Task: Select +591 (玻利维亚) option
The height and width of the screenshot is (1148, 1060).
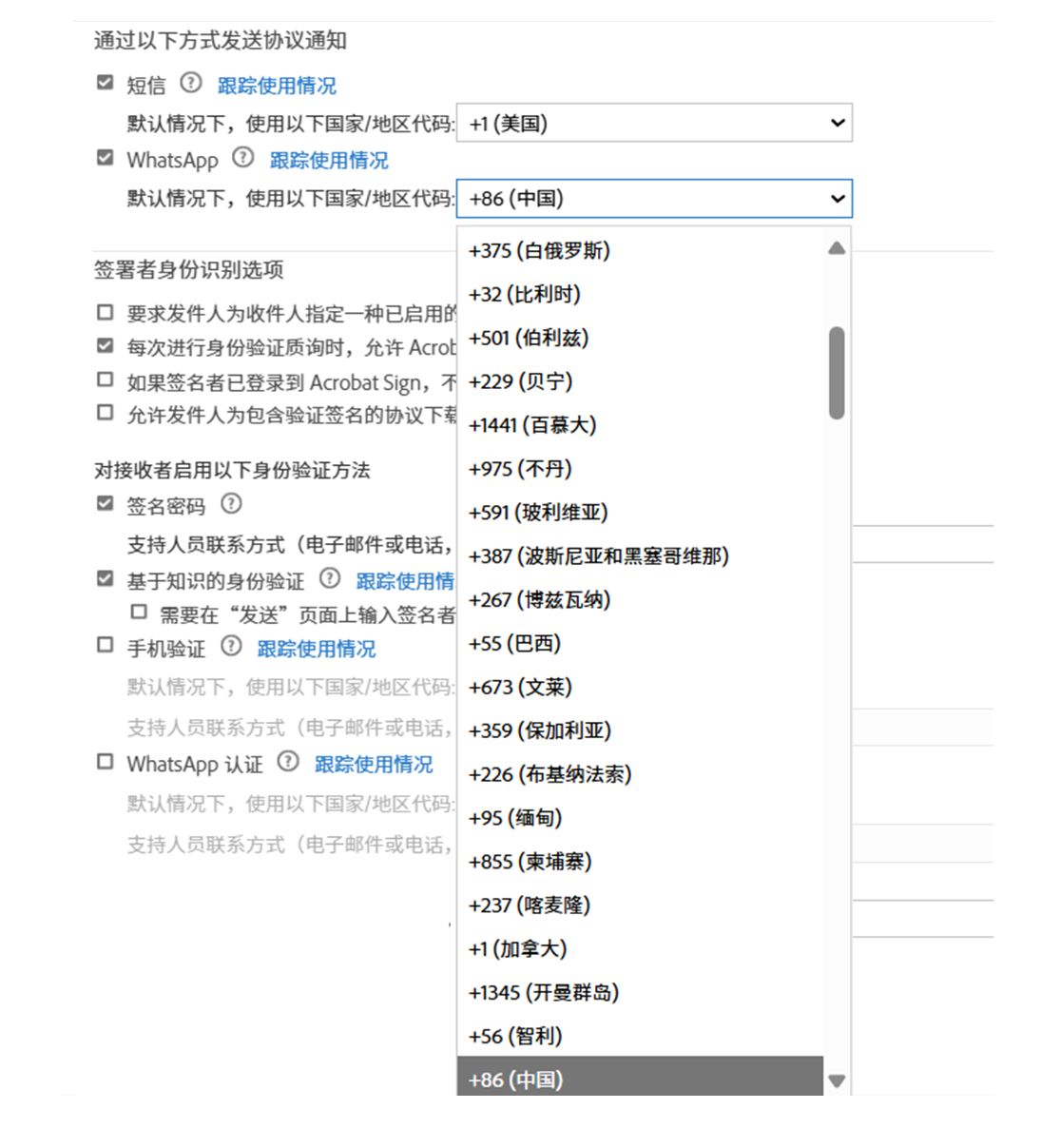Action: click(x=640, y=512)
